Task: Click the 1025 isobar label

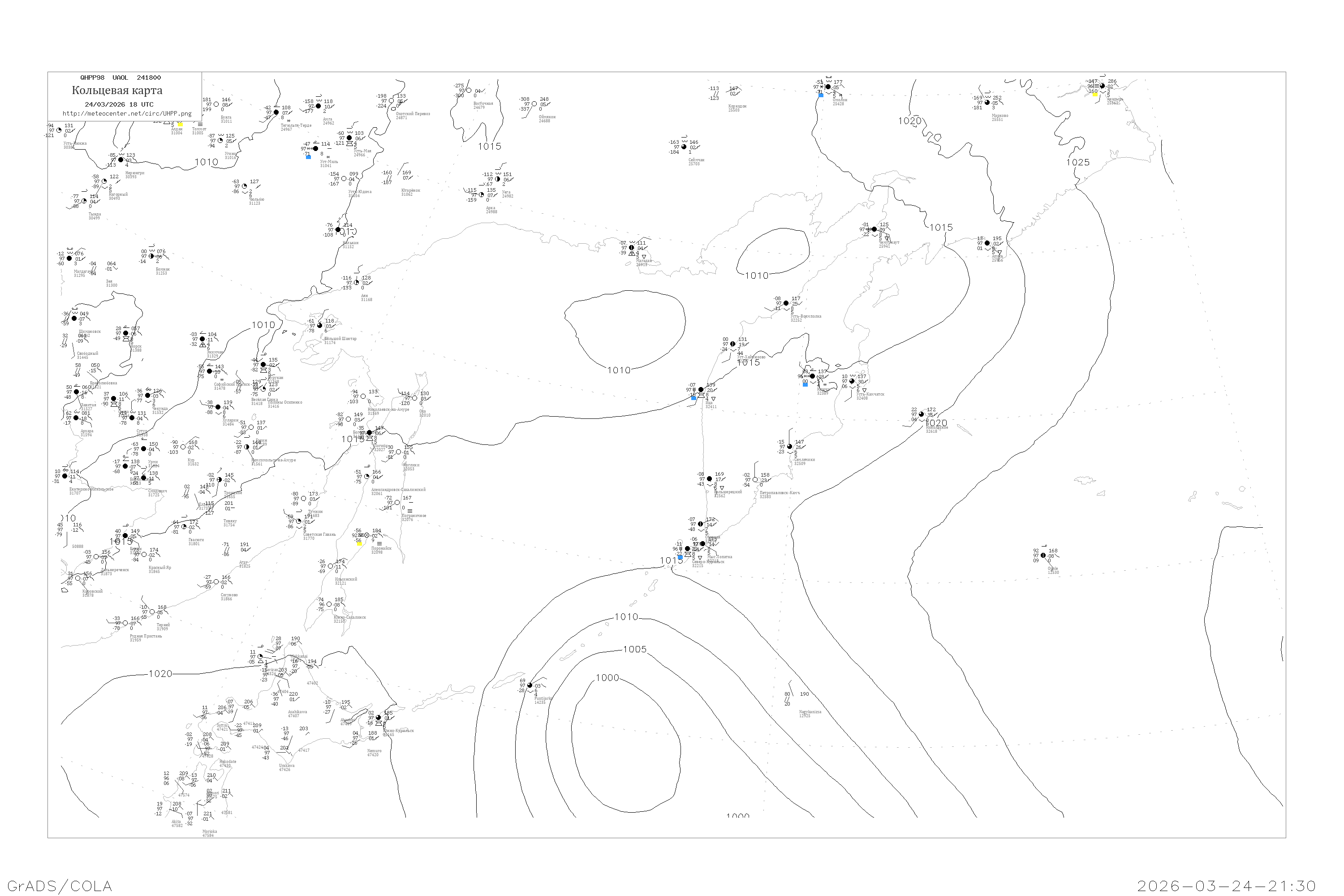Action: 1078,162
